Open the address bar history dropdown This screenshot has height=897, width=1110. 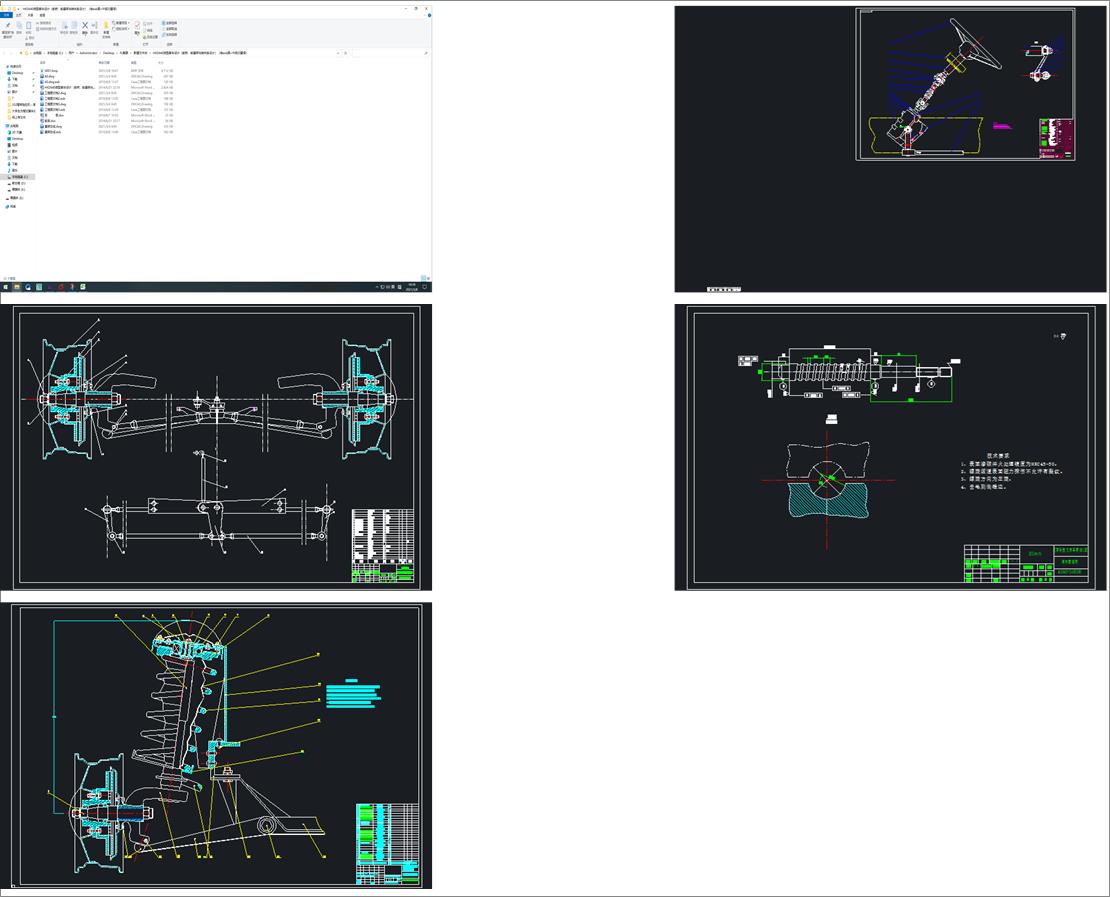point(338,53)
